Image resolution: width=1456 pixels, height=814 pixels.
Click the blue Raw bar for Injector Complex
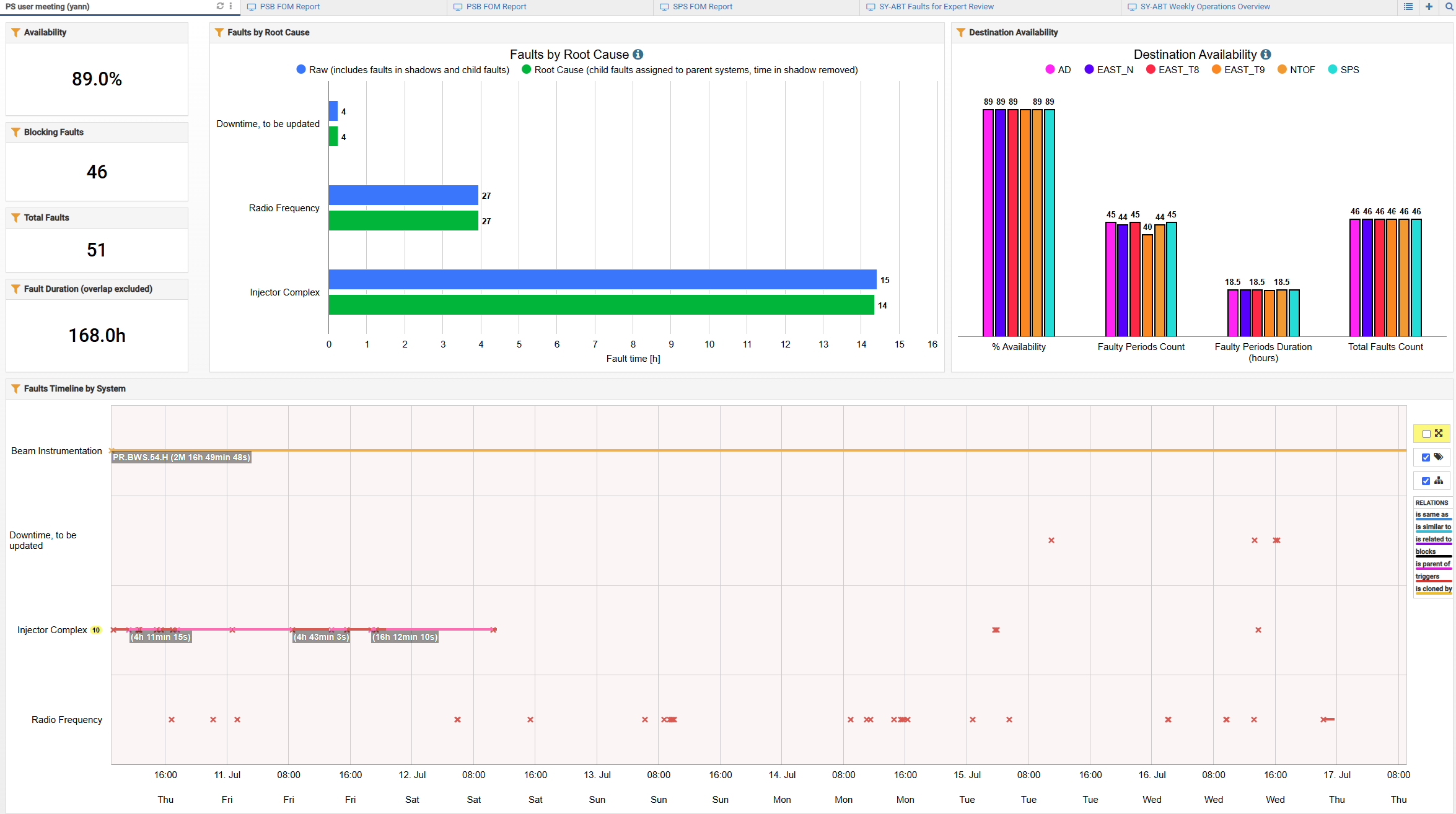click(602, 279)
